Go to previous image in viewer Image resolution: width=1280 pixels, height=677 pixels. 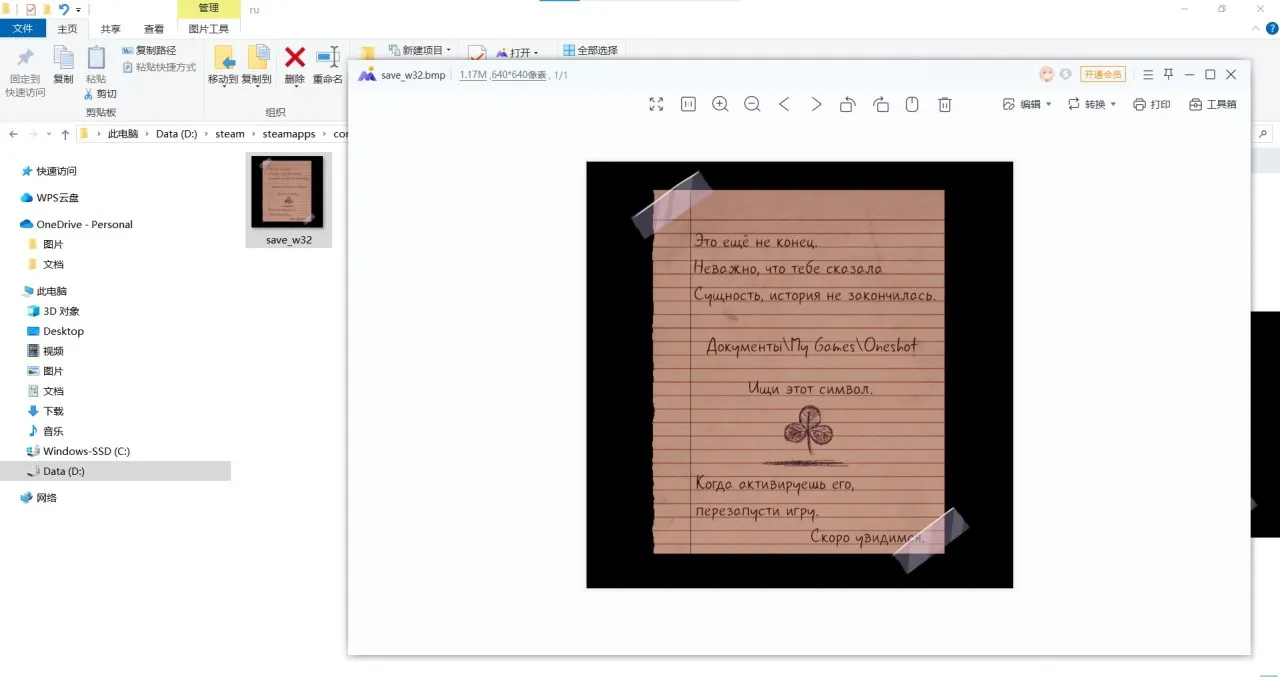pos(784,104)
